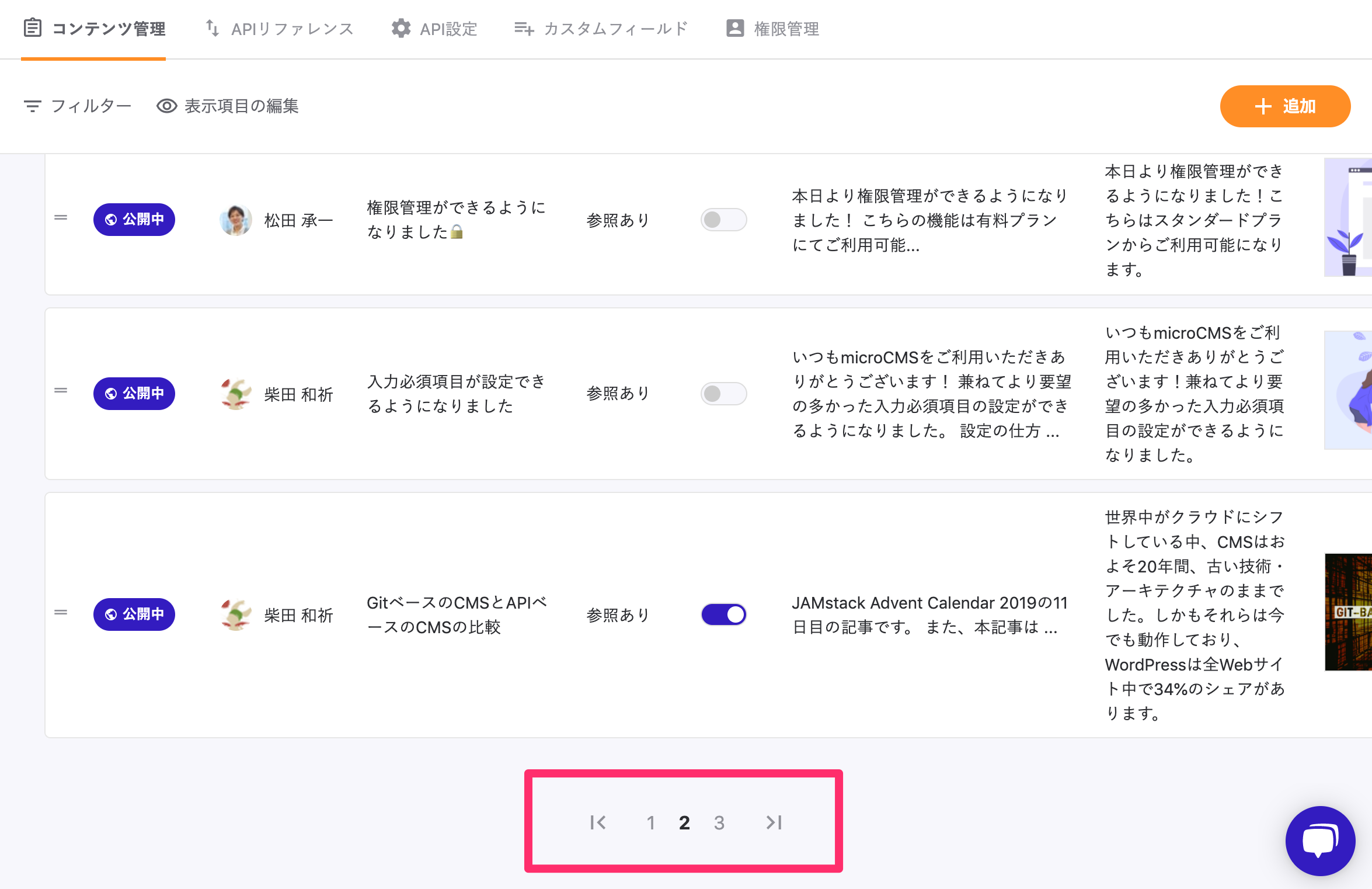Click 公開中 badge in 入力必須項目 row
The height and width of the screenshot is (889, 1372).
tap(134, 394)
